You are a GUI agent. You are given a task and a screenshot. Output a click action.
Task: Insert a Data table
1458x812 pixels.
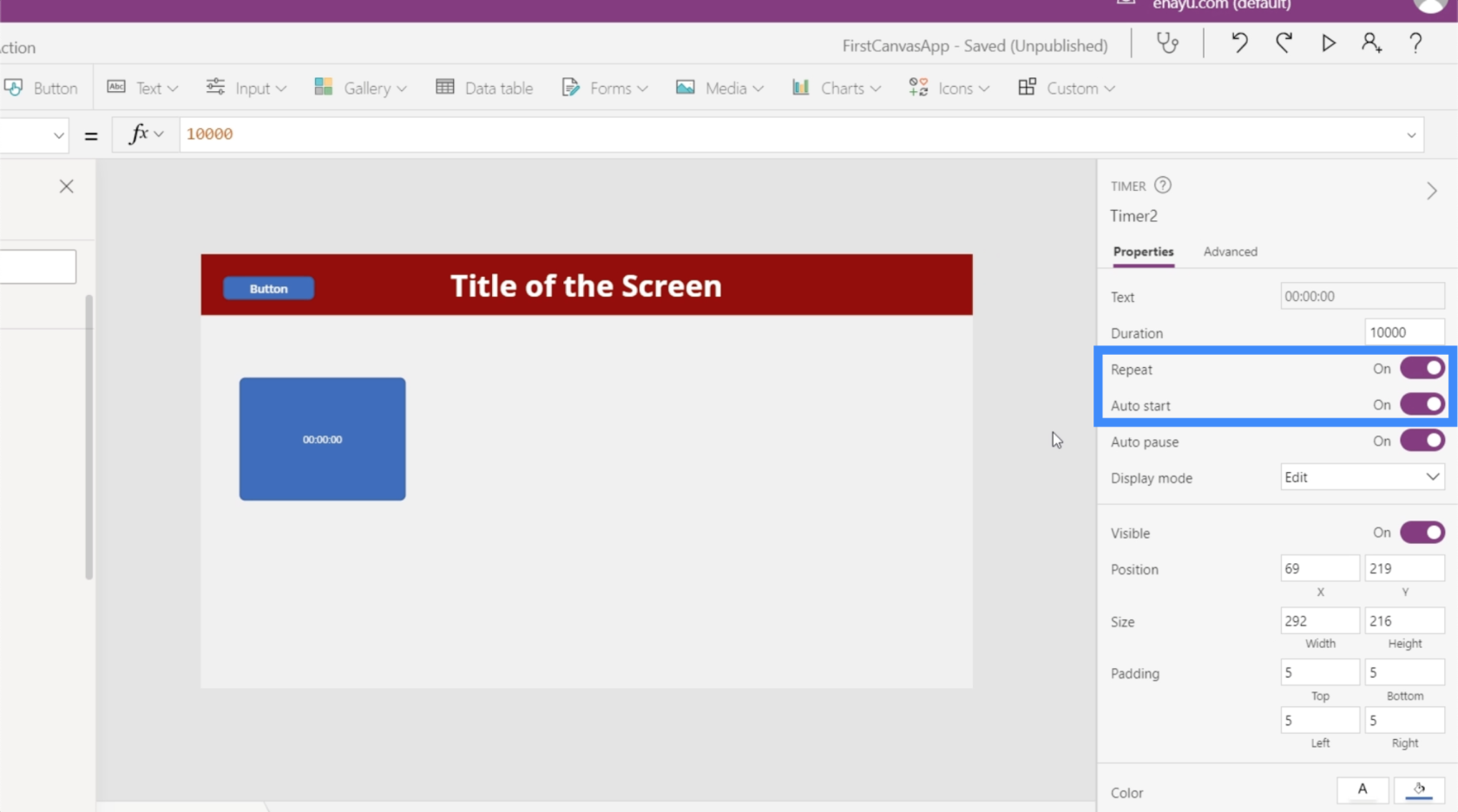coord(484,88)
